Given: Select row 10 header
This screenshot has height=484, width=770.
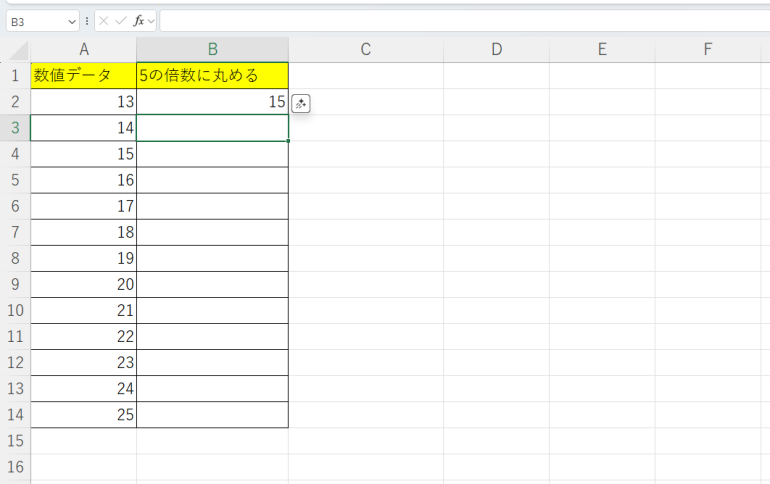Looking at the screenshot, I should pos(15,310).
